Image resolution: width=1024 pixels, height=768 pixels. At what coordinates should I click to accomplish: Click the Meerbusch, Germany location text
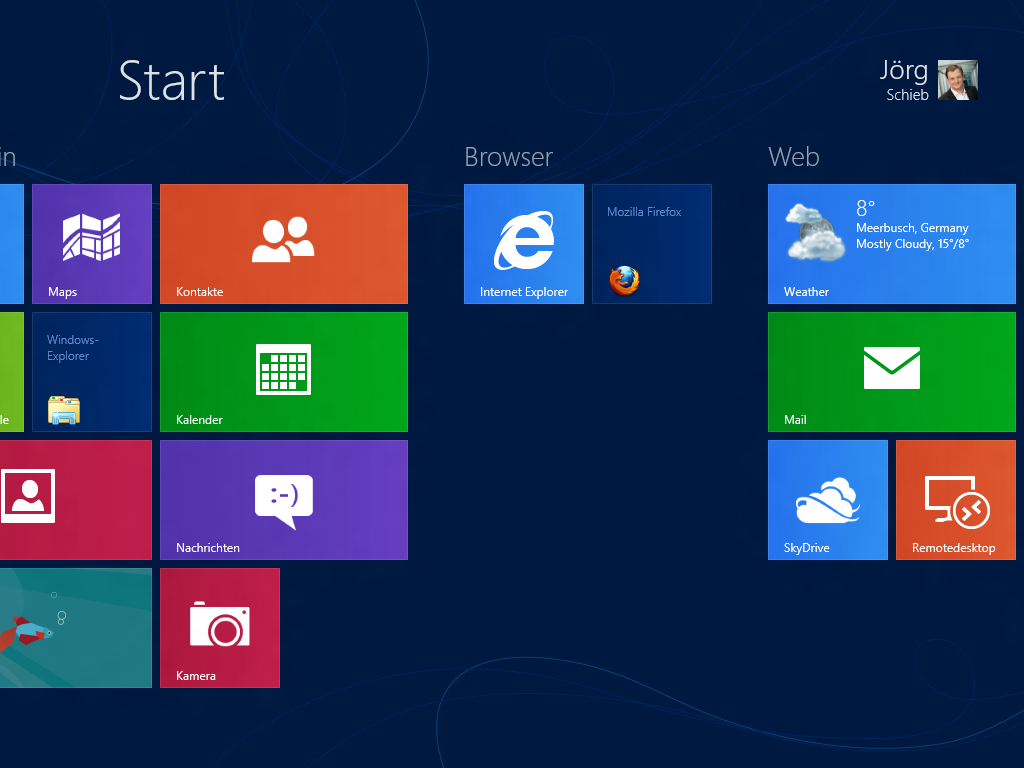tap(912, 228)
